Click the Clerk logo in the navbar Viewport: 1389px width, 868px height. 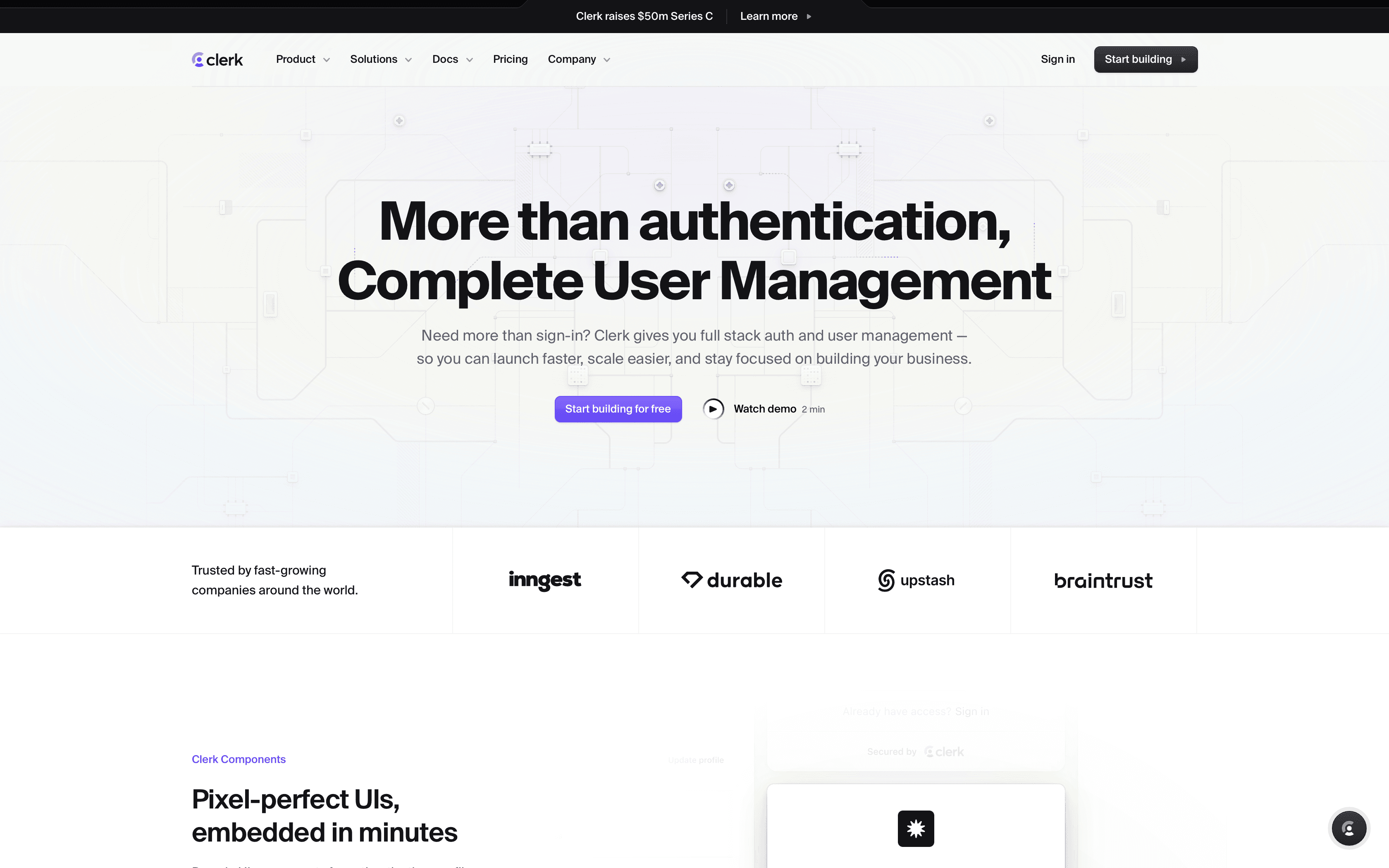pos(217,60)
